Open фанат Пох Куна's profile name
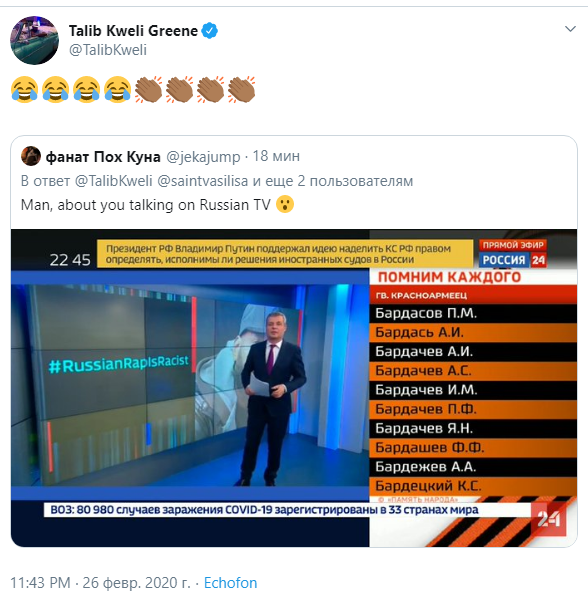This screenshot has height=606, width=588. click(x=103, y=157)
